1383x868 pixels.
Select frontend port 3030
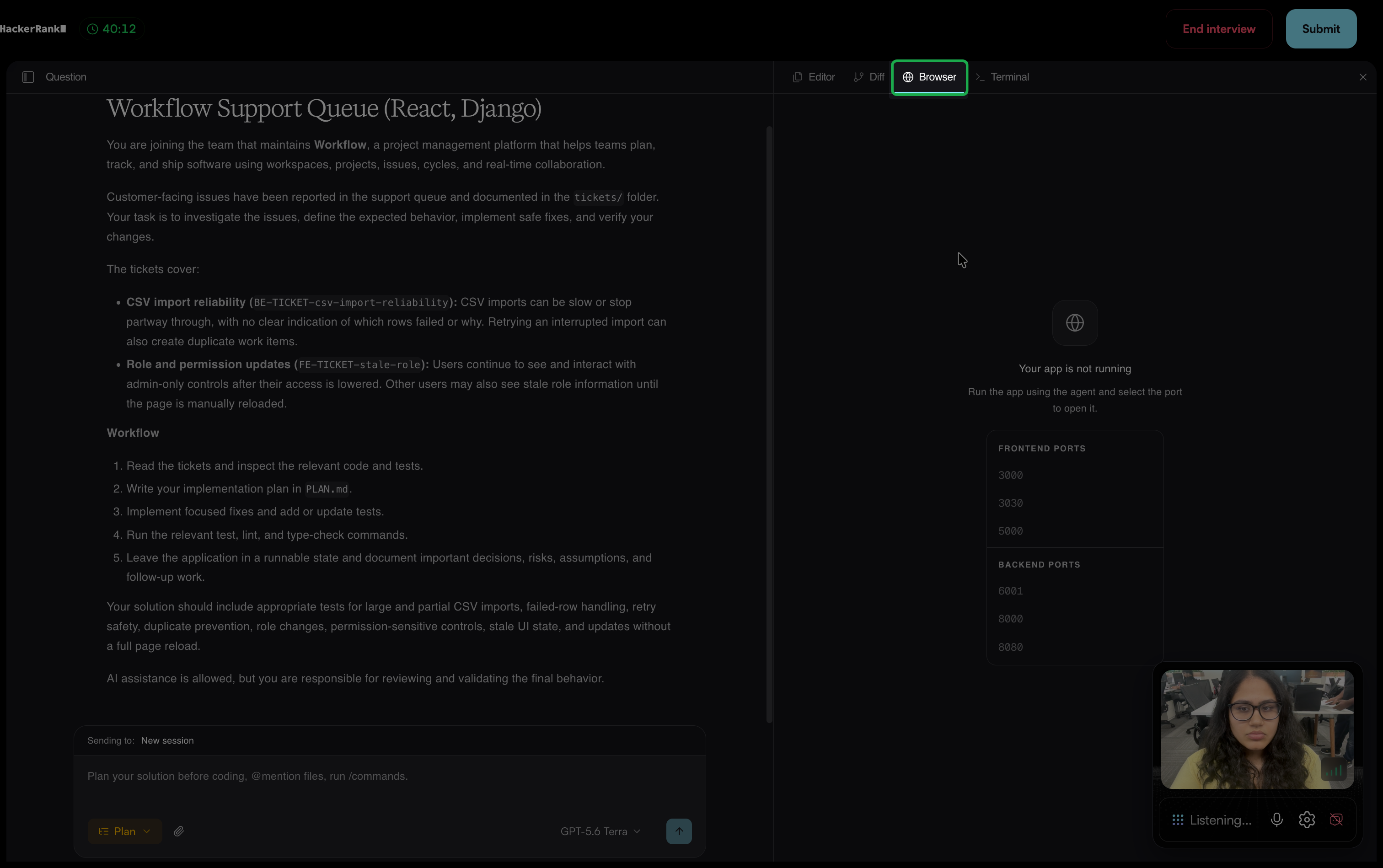click(x=1075, y=504)
